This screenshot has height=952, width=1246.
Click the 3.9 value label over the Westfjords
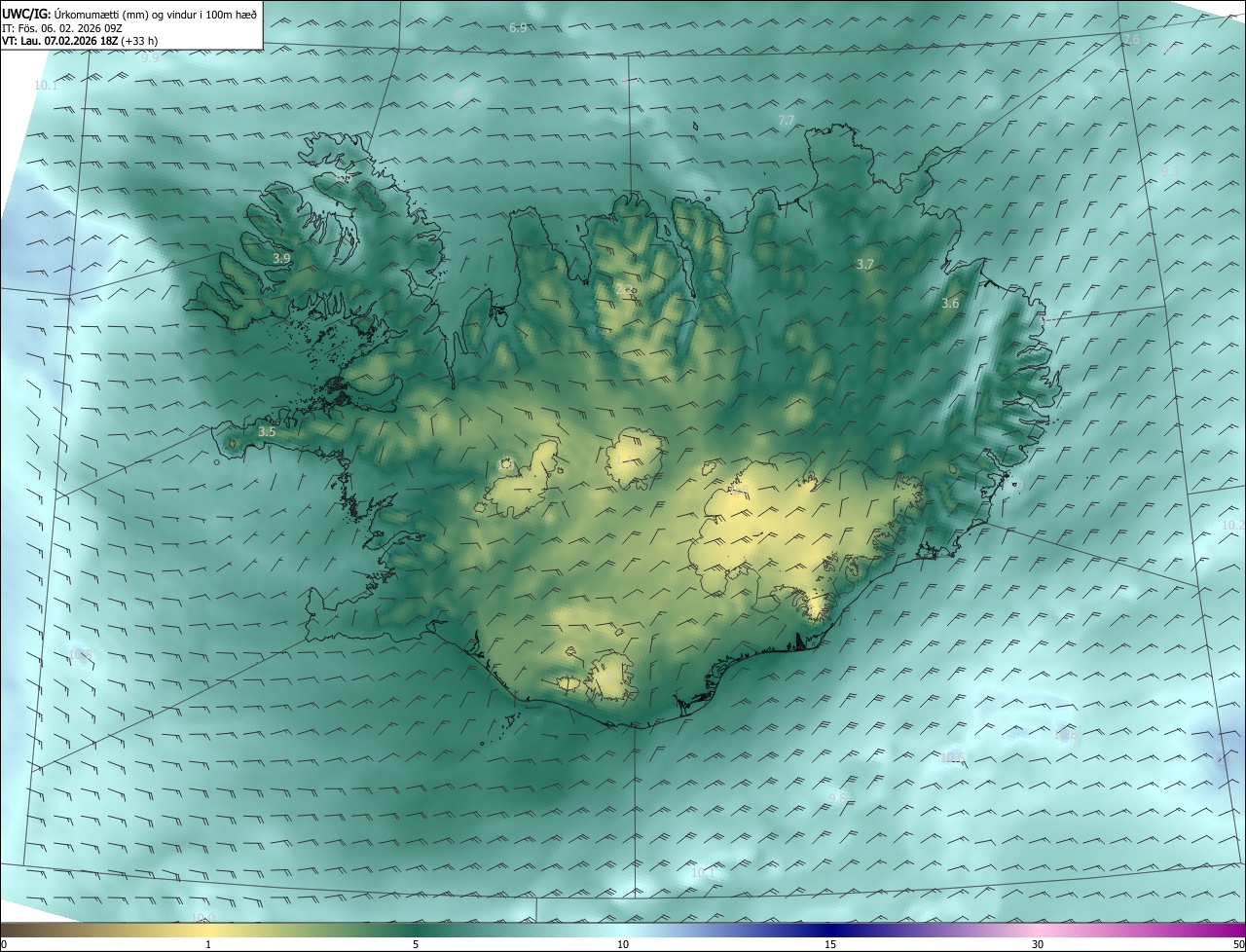(281, 259)
